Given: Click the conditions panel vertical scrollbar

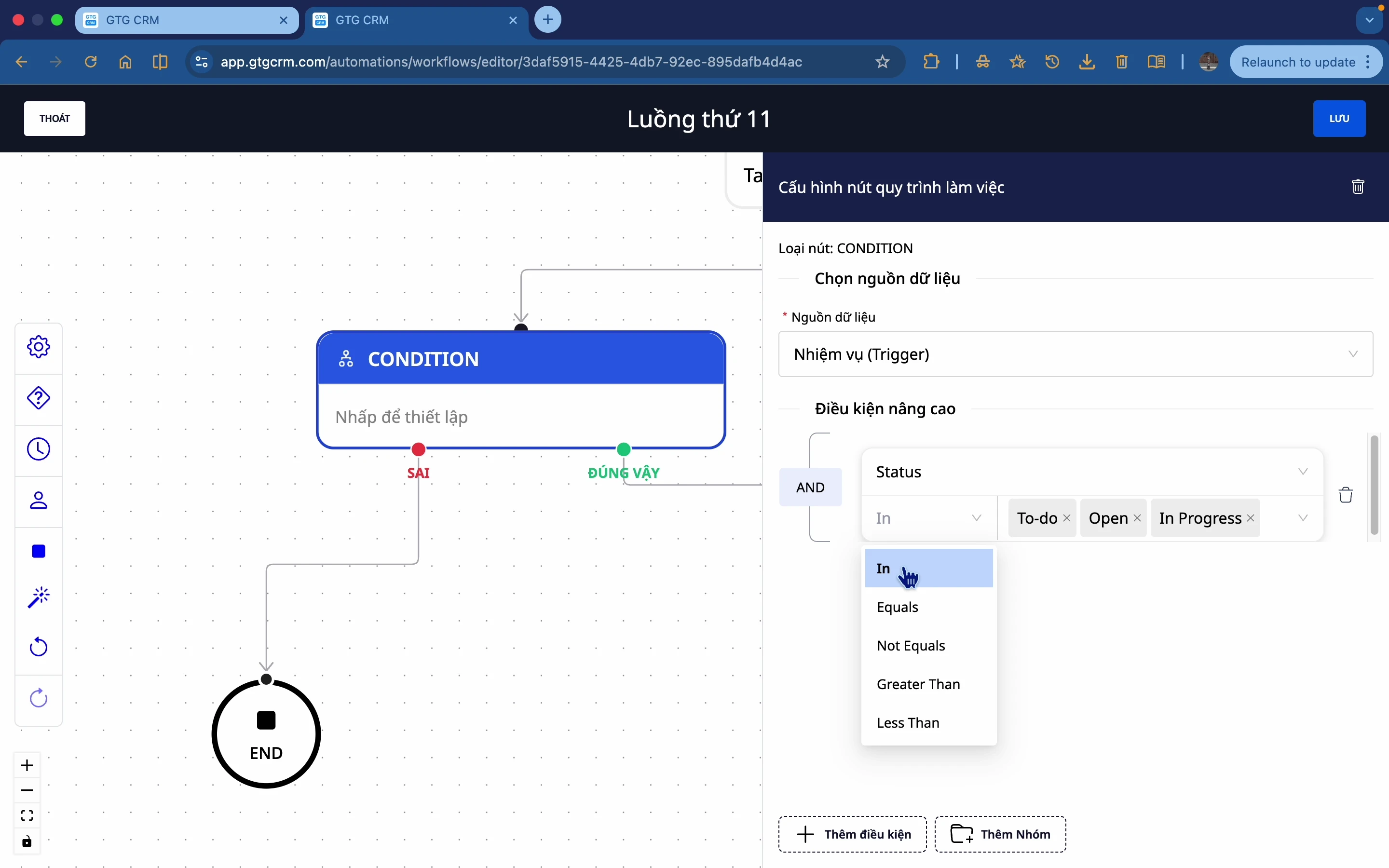Looking at the screenshot, I should coord(1374,486).
